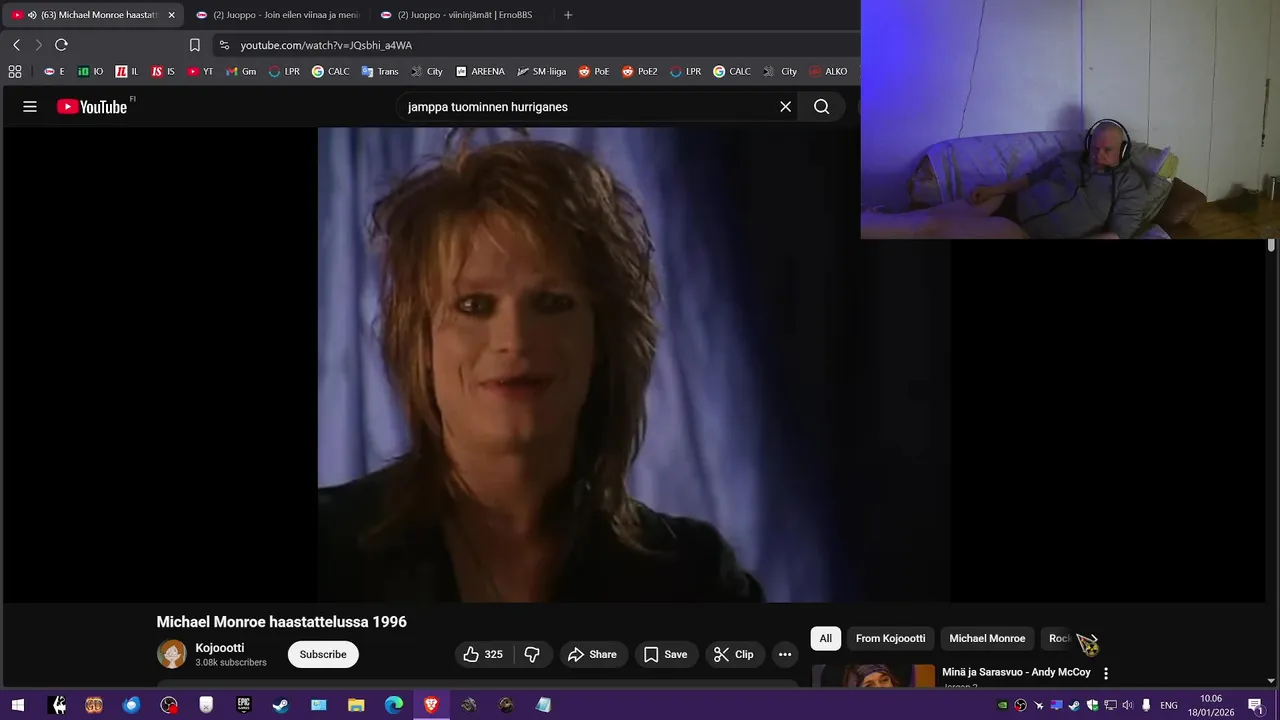The width and height of the screenshot is (1280, 720).
Task: Open the three-dot more actions menu
Action: 785,654
